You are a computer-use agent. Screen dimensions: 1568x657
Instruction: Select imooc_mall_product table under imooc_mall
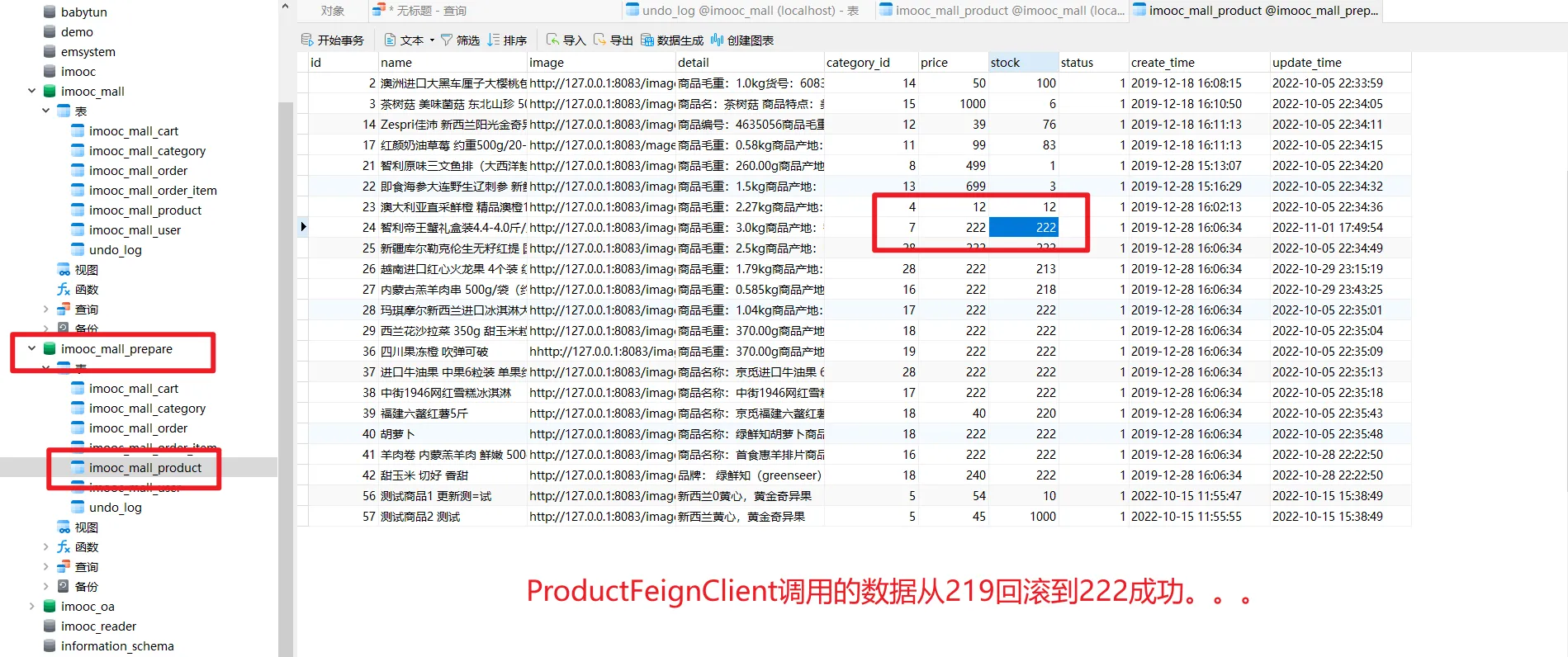144,210
